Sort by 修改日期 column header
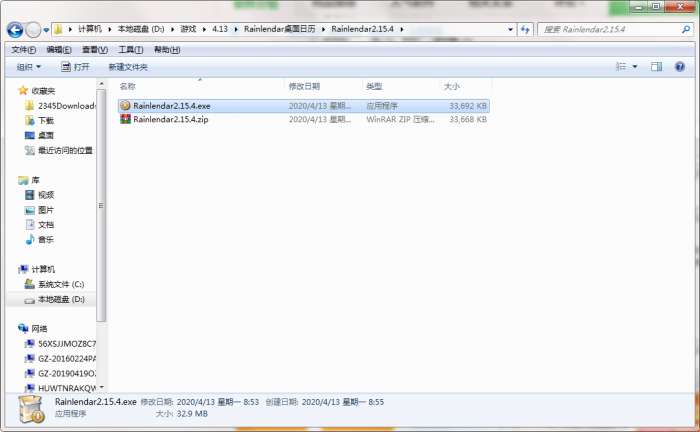 [x=304, y=86]
